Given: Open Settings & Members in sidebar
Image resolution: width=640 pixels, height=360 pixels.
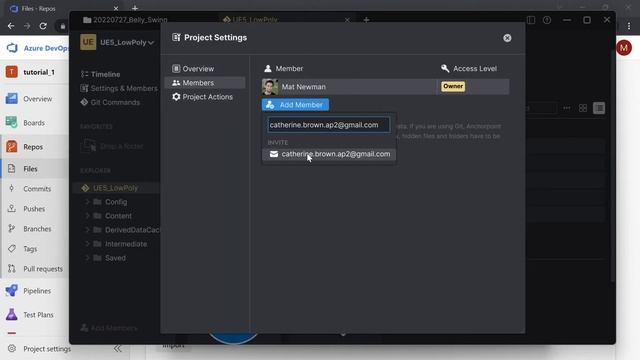Looking at the screenshot, I should tap(119, 88).
